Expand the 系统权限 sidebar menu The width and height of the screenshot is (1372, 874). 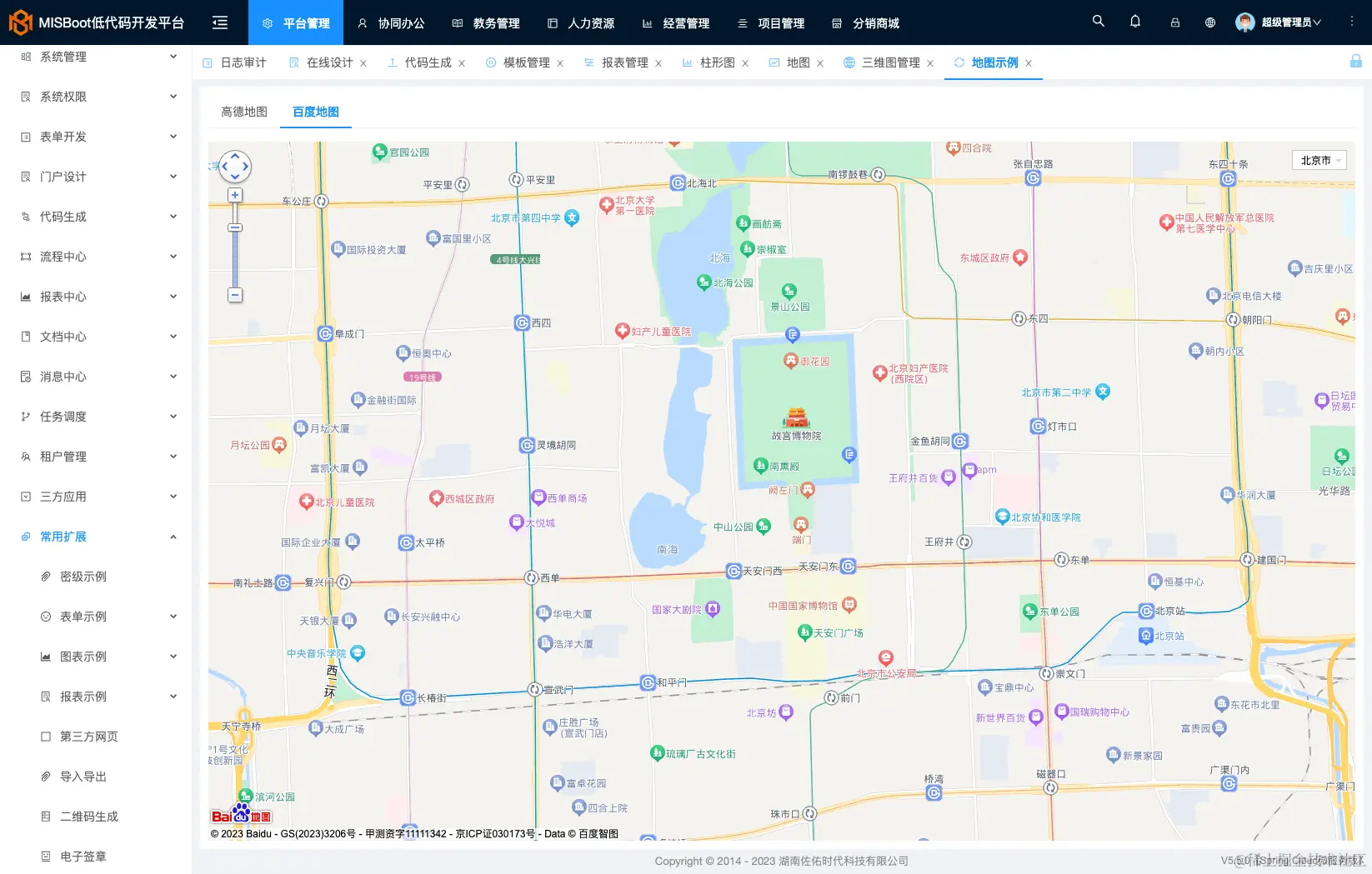click(x=96, y=97)
